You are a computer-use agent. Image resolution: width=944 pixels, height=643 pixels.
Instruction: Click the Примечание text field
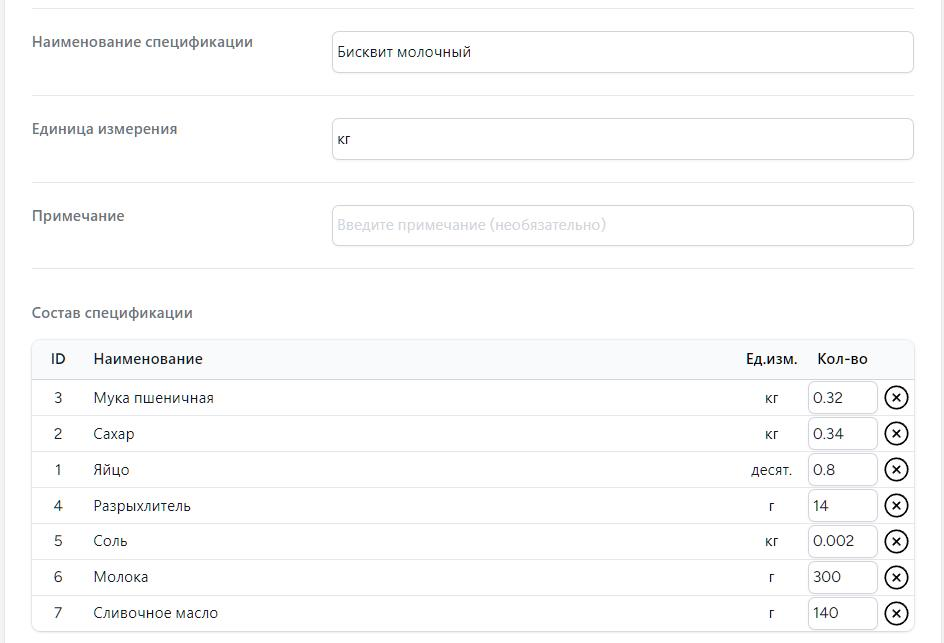pyautogui.click(x=622, y=225)
